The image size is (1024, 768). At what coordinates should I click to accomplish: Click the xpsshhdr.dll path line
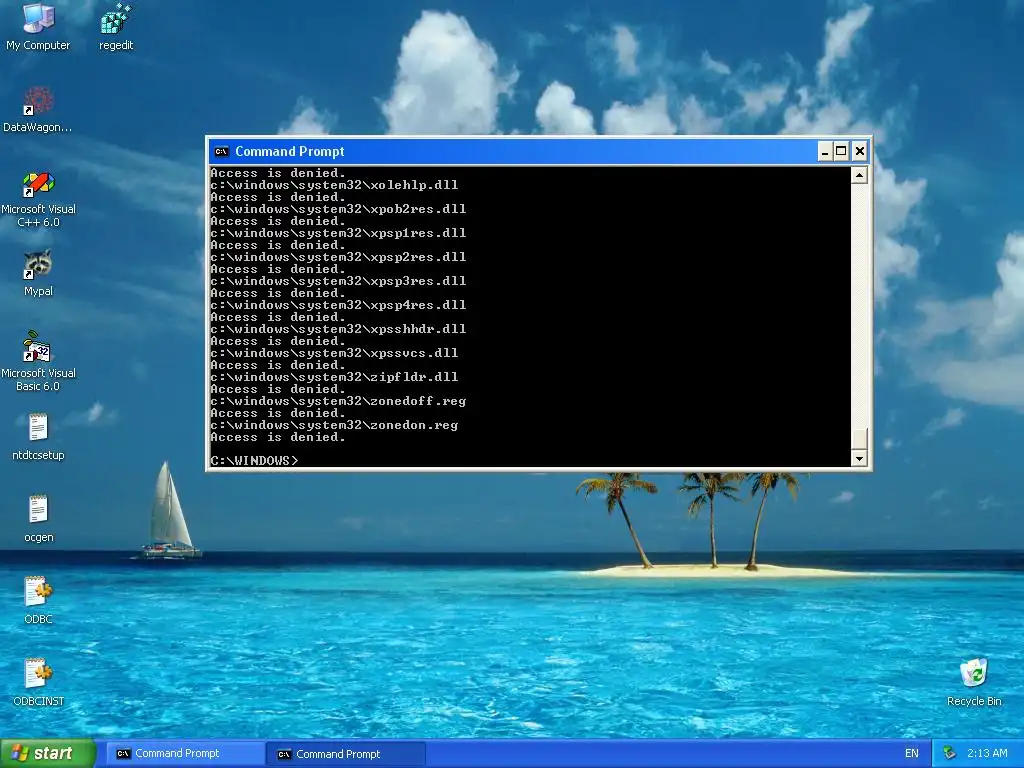click(x=338, y=328)
